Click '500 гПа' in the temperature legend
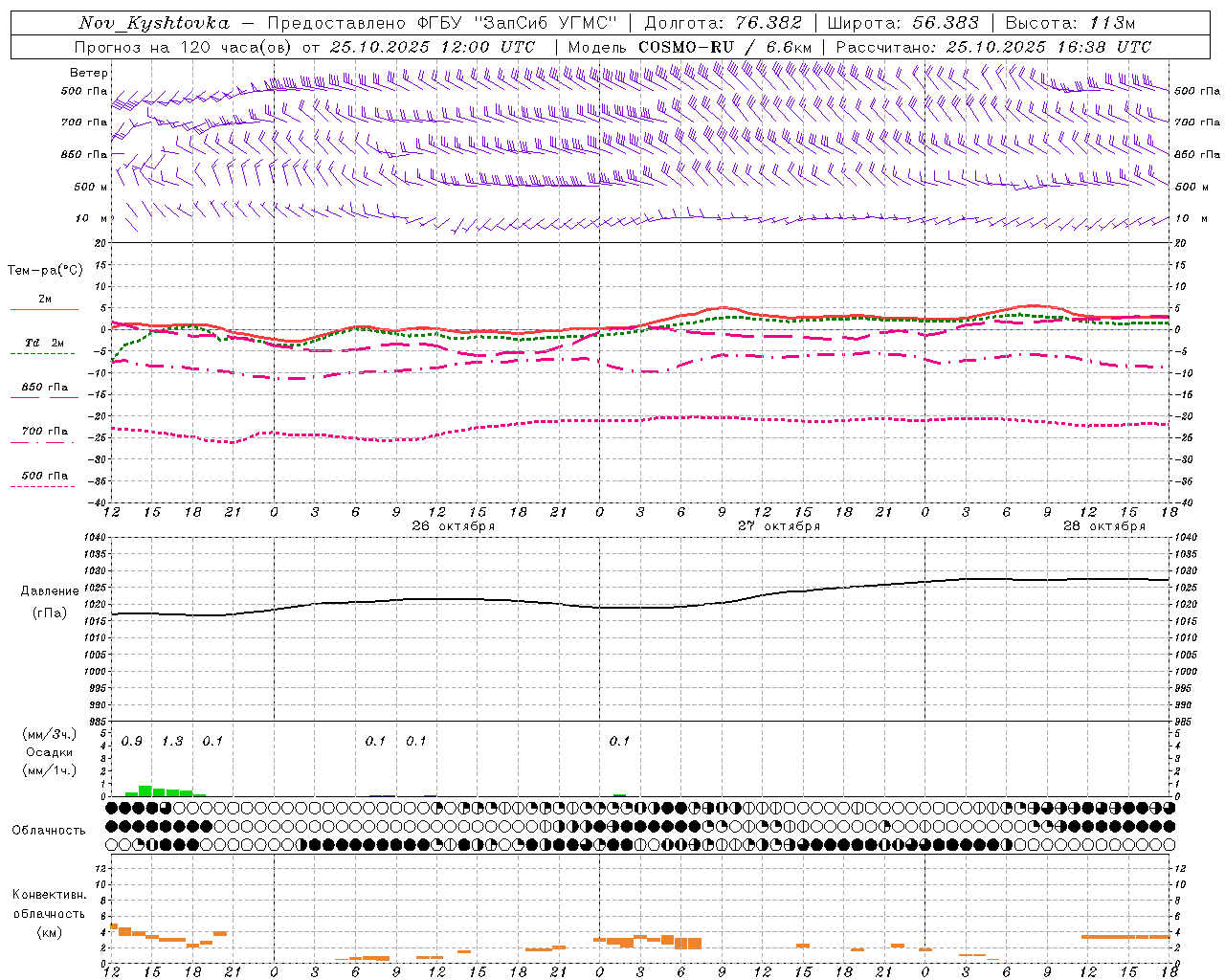 45,476
